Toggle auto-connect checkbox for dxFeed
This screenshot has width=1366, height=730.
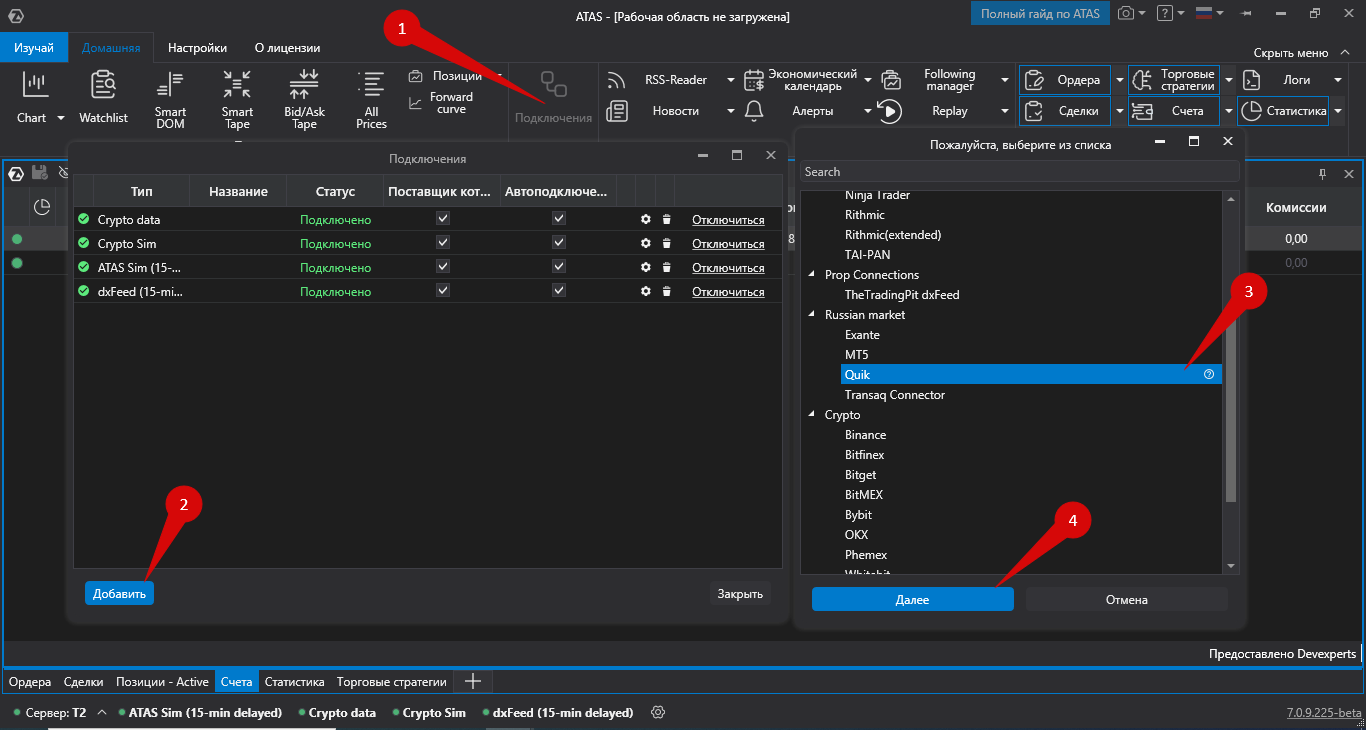559,290
